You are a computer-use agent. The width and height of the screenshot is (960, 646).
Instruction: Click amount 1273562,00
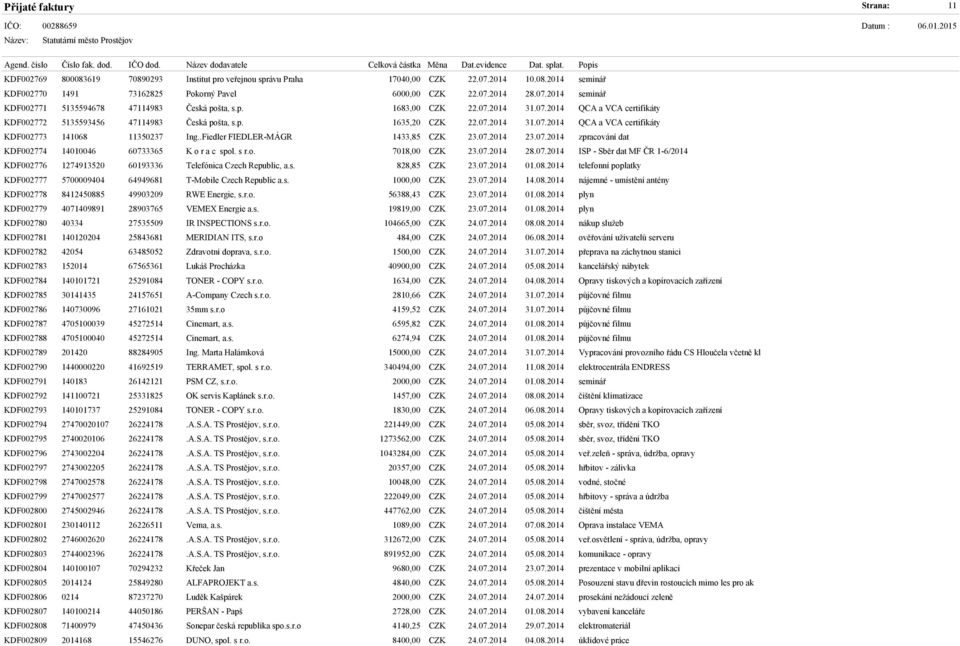point(400,439)
